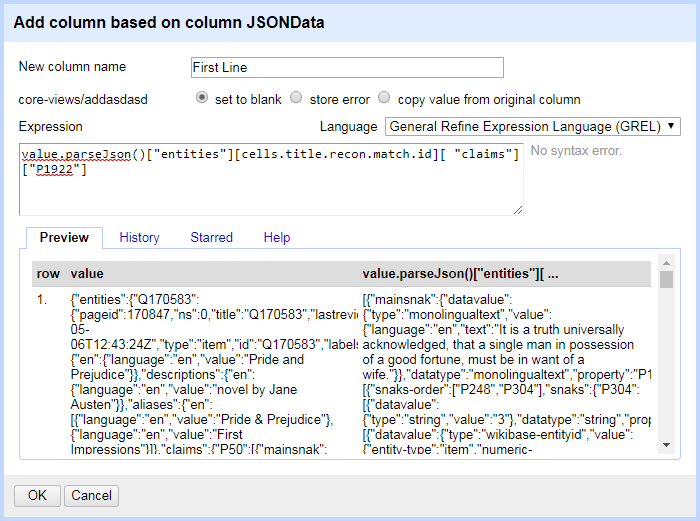
Task: Click the 'Language' label
Action: click(x=349, y=127)
